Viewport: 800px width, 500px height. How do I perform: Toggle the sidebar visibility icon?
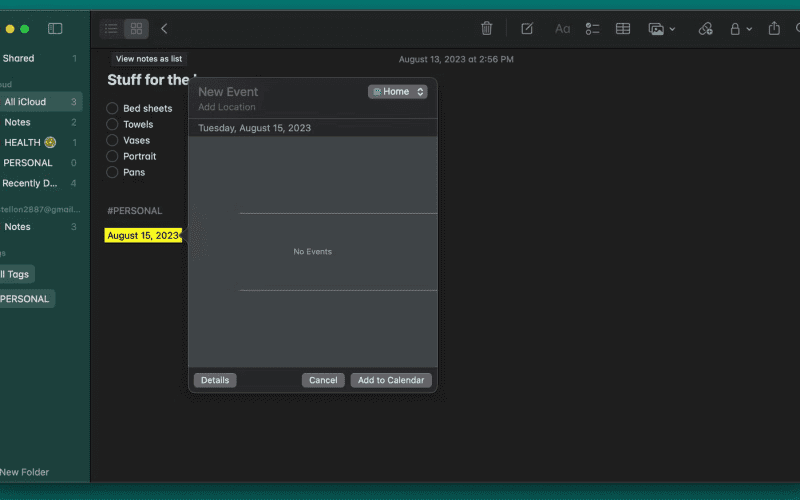[55, 29]
